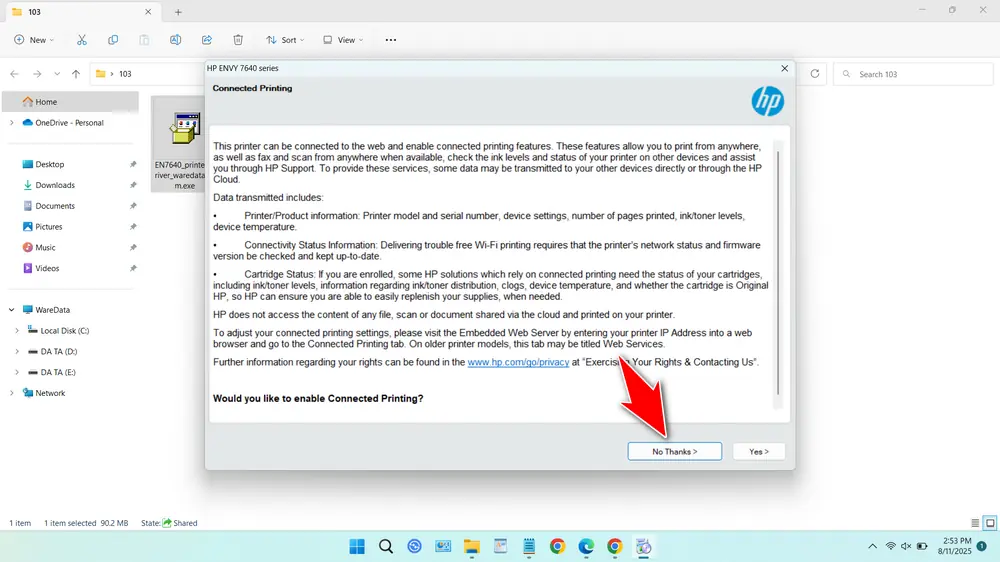Open the Sort dropdown
The height and width of the screenshot is (562, 1000).
pos(285,40)
